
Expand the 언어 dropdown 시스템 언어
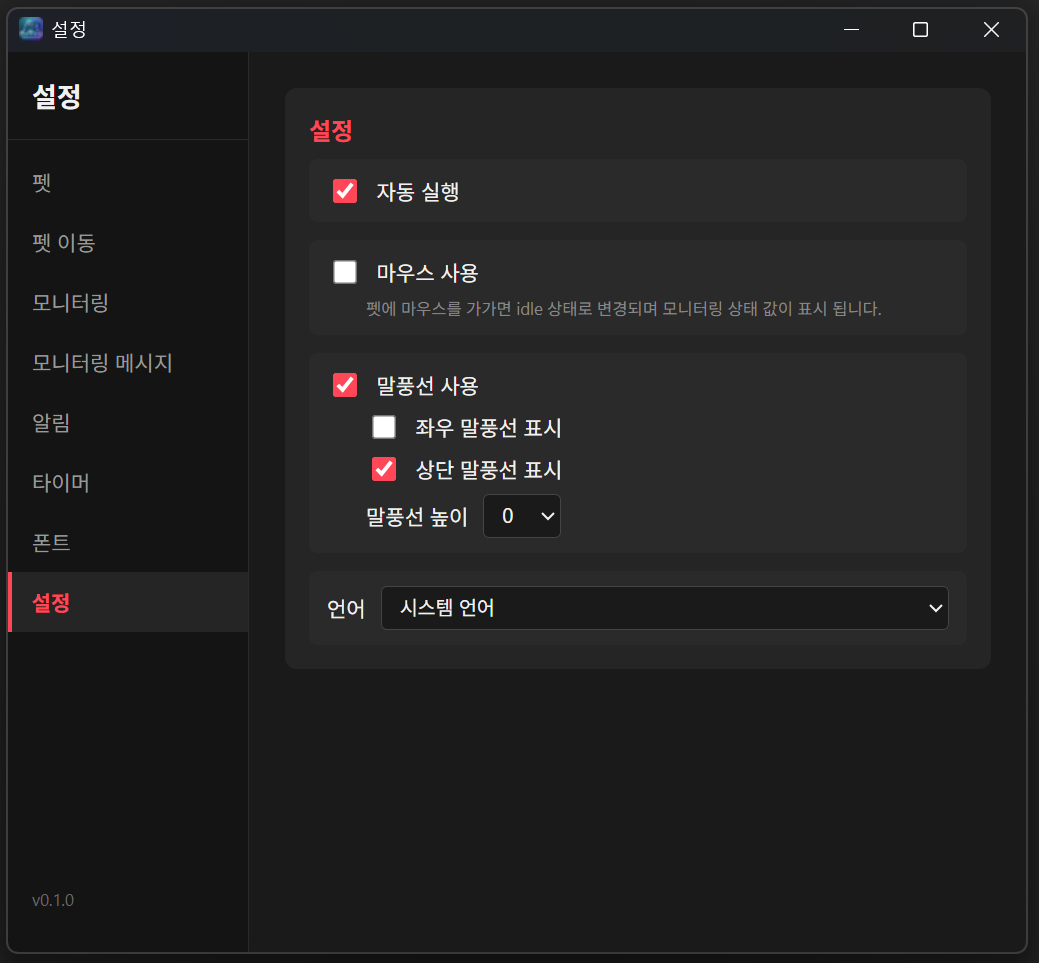coord(665,608)
